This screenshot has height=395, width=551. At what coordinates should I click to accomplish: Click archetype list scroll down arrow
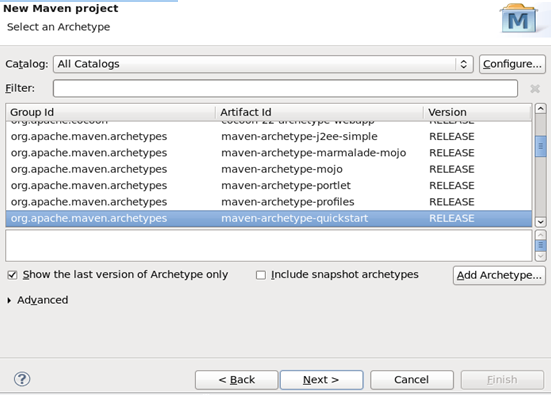click(x=540, y=222)
